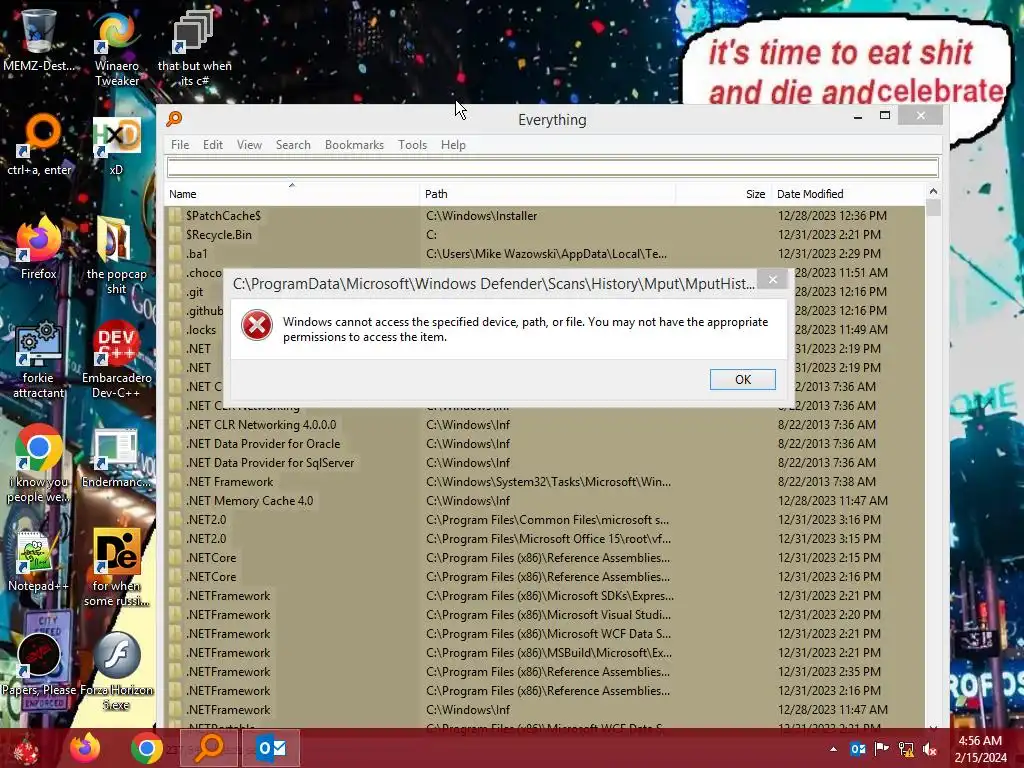Open the 'that but when its c#' shortcut
Screen dimensions: 1024x768
click(x=194, y=48)
